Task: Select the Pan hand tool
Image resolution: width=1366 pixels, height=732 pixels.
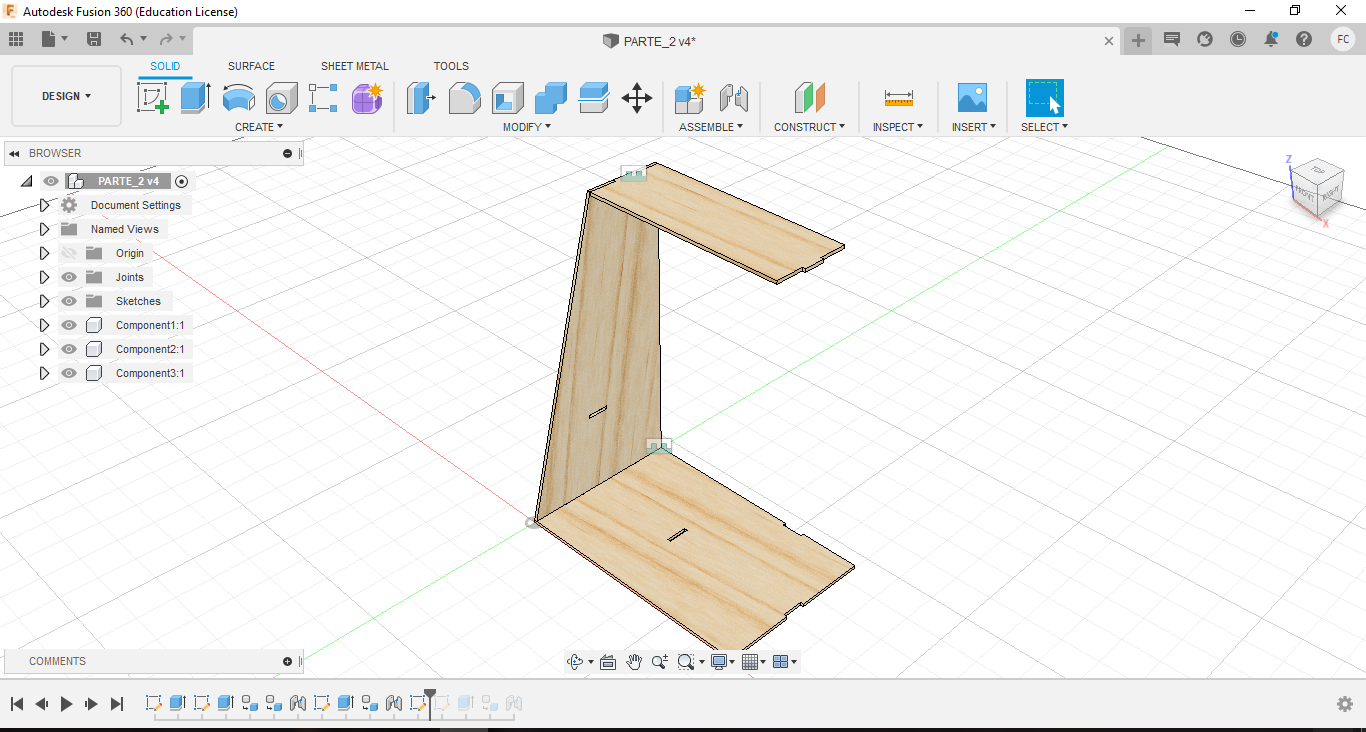Action: pyautogui.click(x=634, y=662)
